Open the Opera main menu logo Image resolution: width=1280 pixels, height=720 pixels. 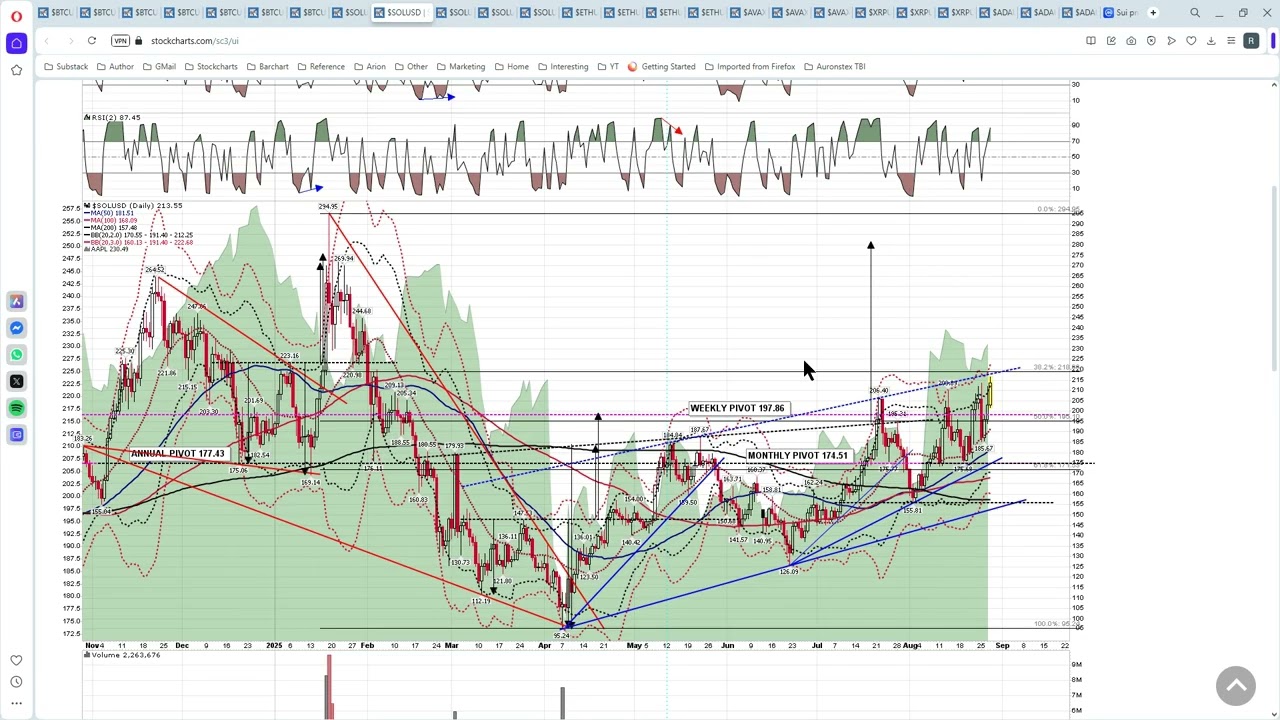(16, 16)
